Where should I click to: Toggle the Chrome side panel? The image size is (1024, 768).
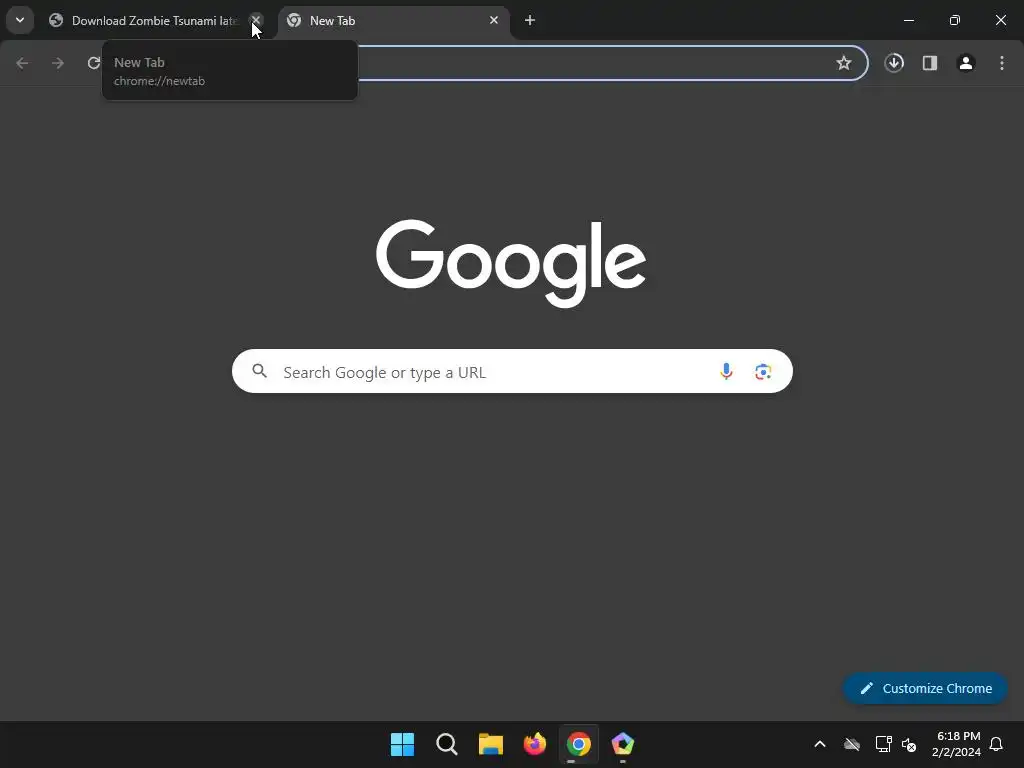pyautogui.click(x=930, y=63)
